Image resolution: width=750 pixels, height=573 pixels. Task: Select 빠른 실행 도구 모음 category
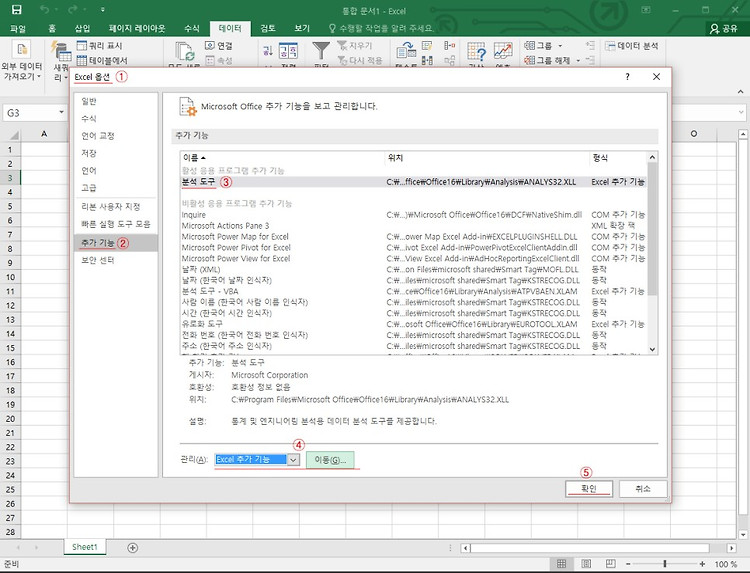(x=115, y=224)
